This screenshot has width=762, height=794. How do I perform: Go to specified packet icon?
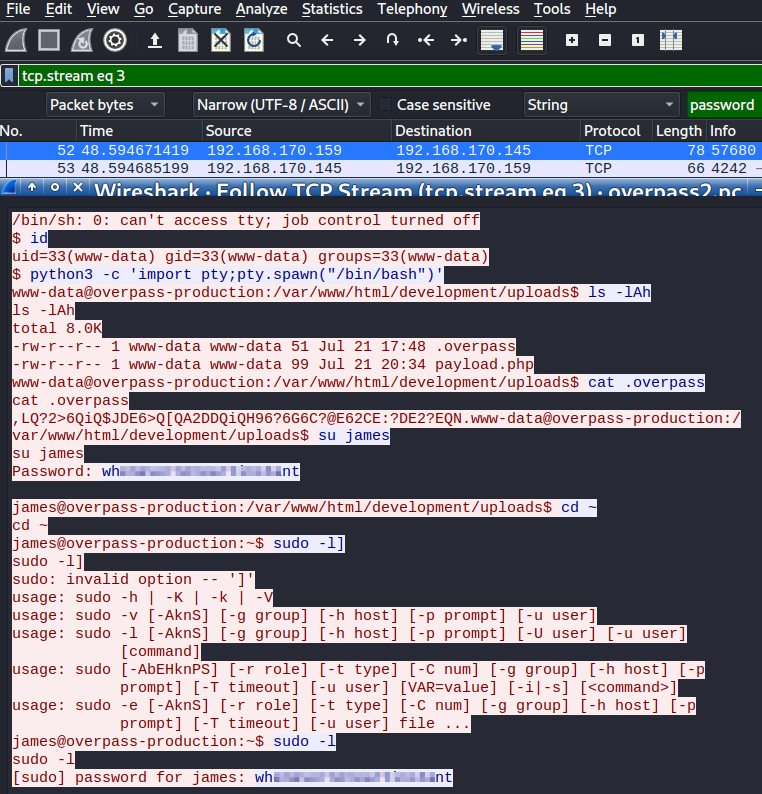[392, 40]
